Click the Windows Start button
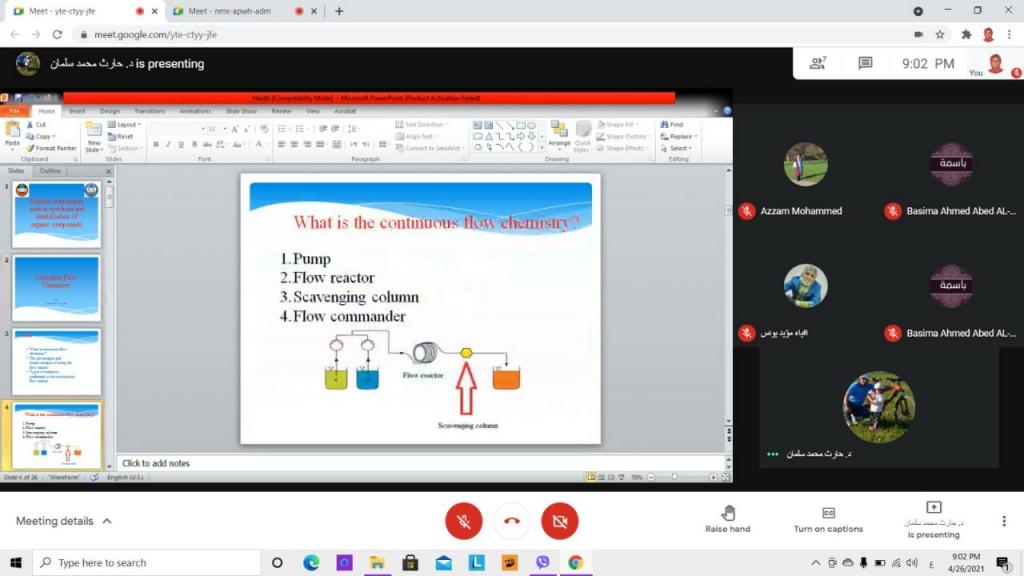This screenshot has width=1024, height=576. coord(15,562)
